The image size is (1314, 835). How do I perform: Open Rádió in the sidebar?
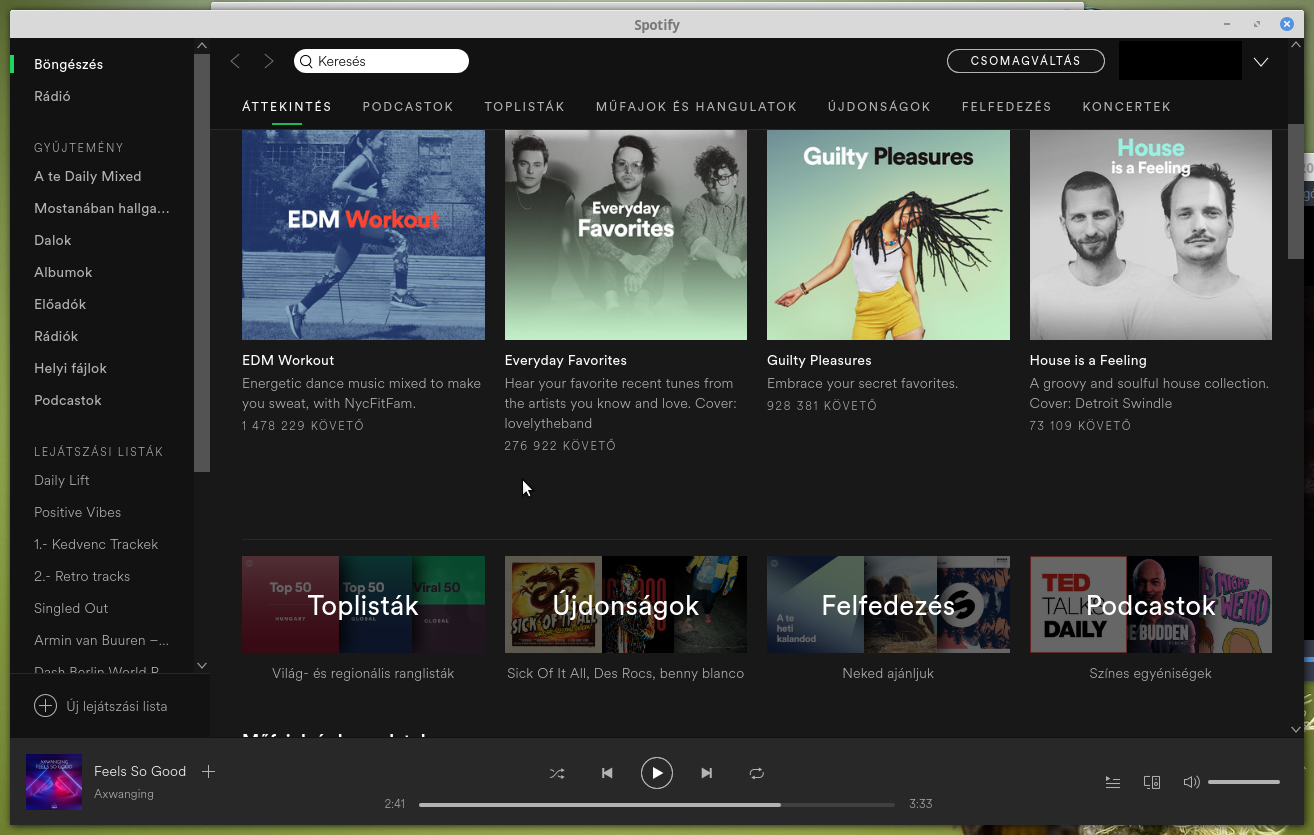click(x=52, y=96)
